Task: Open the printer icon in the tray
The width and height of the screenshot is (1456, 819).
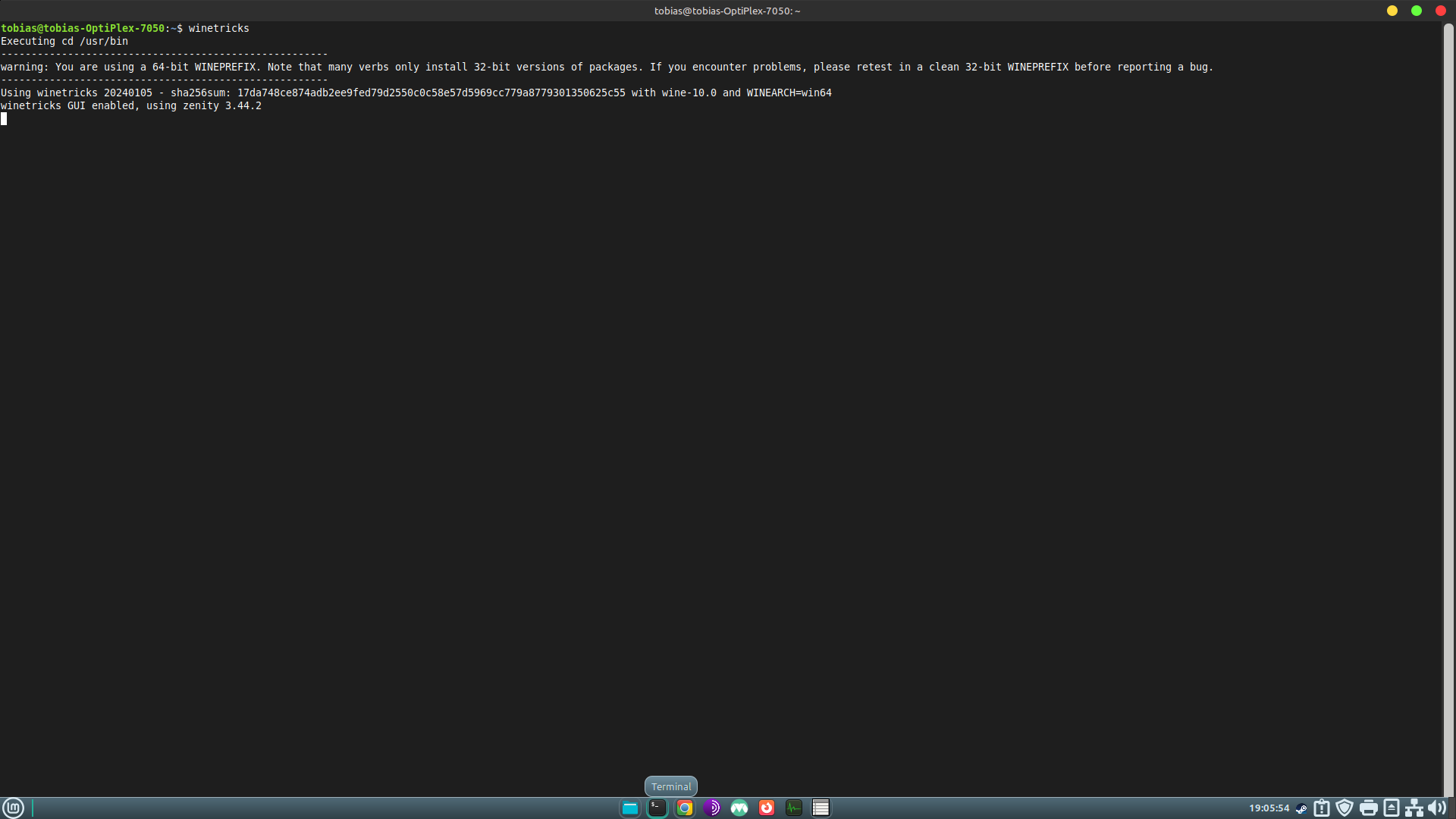Action: tap(1368, 808)
